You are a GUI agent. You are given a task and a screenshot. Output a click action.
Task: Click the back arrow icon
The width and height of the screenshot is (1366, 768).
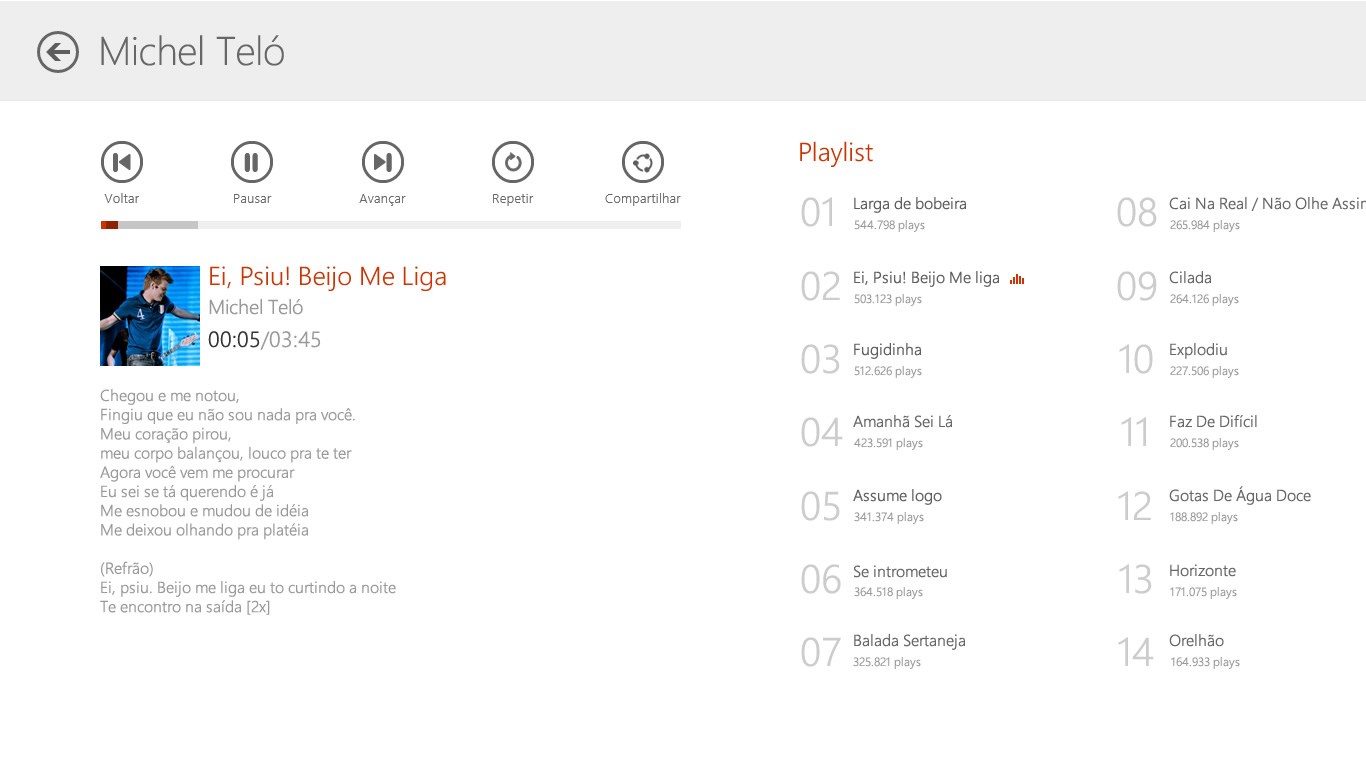pyautogui.click(x=58, y=52)
